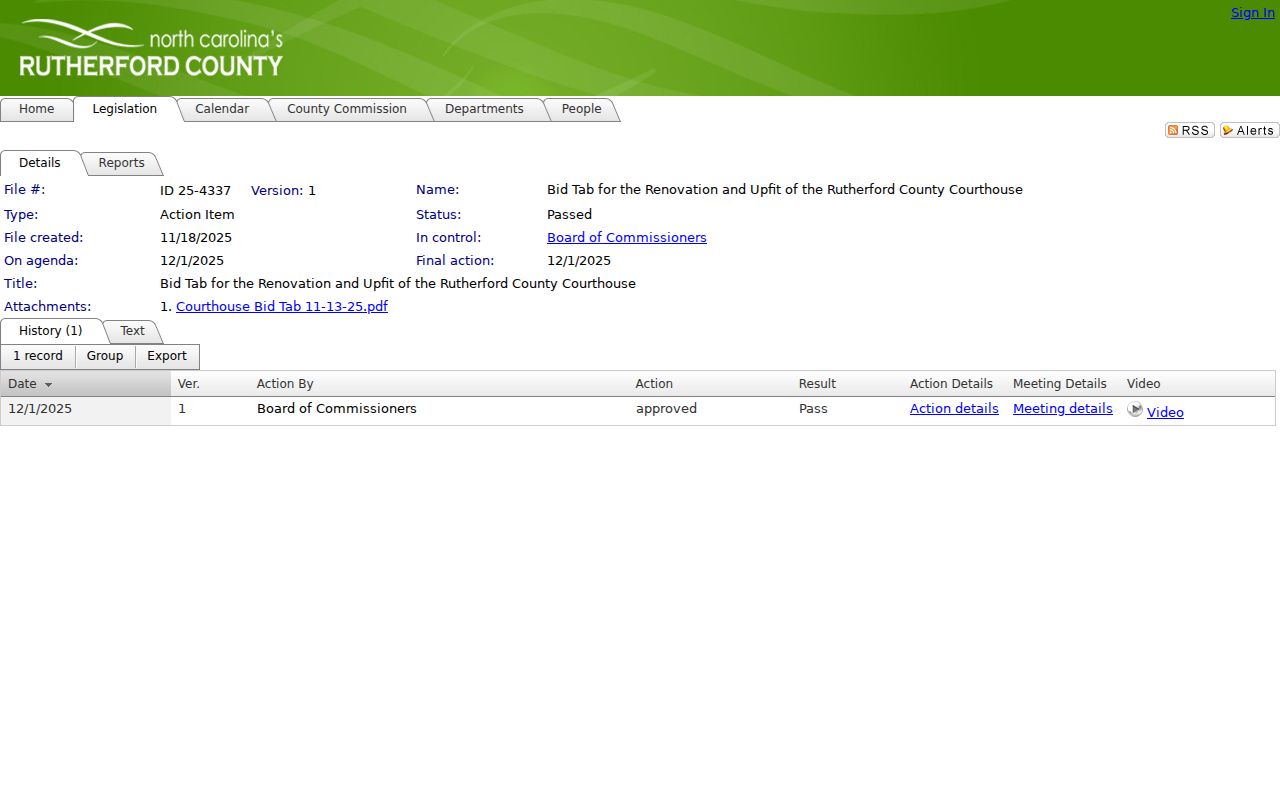The height and width of the screenshot is (800, 1280).
Task: Click the 11/18/2025 file created date
Action: click(x=196, y=238)
